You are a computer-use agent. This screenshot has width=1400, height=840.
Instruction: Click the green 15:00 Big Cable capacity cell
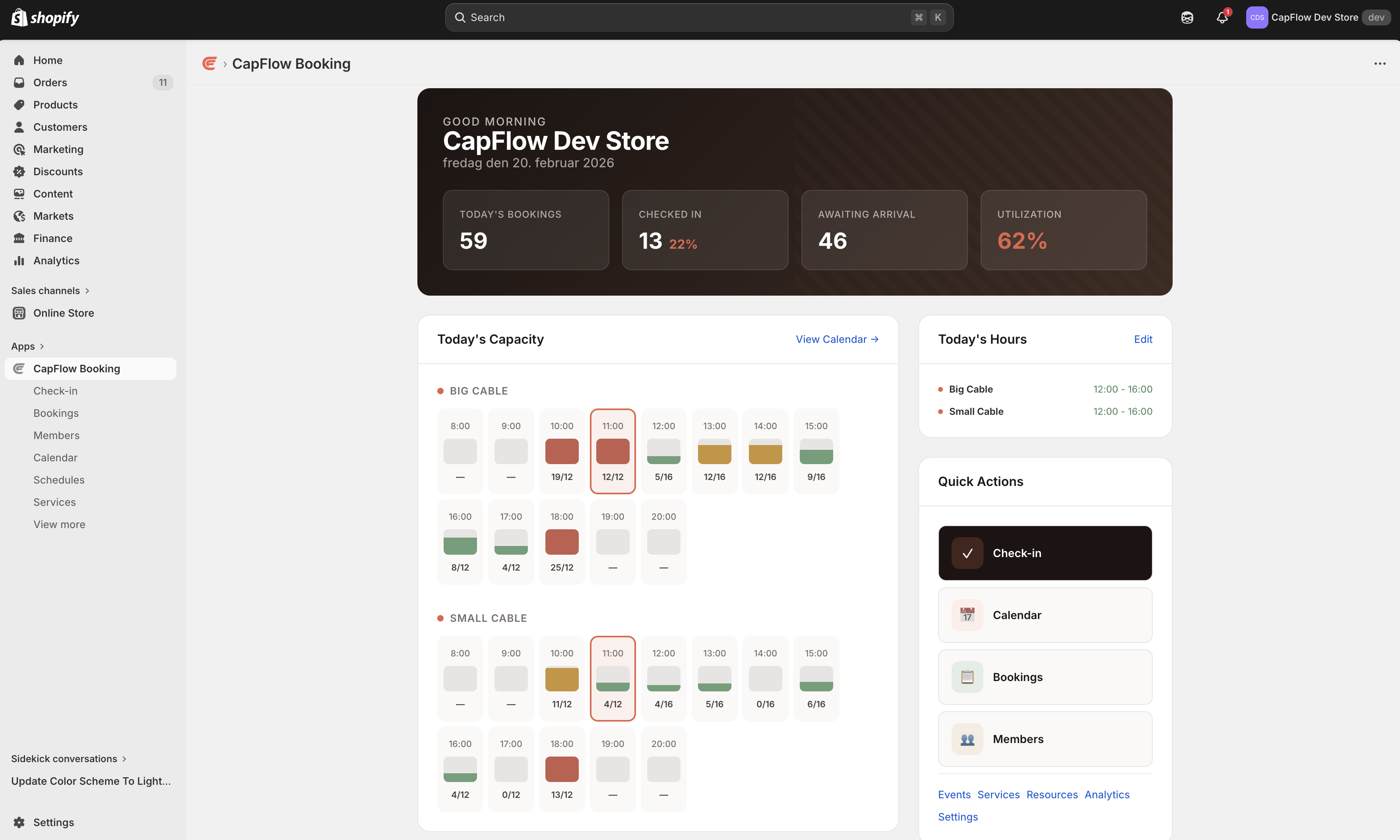[816, 451]
